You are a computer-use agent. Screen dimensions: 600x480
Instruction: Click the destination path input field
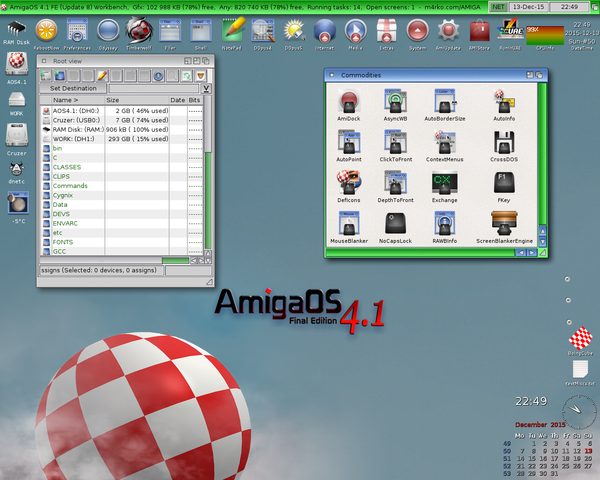pyautogui.click(x=154, y=89)
